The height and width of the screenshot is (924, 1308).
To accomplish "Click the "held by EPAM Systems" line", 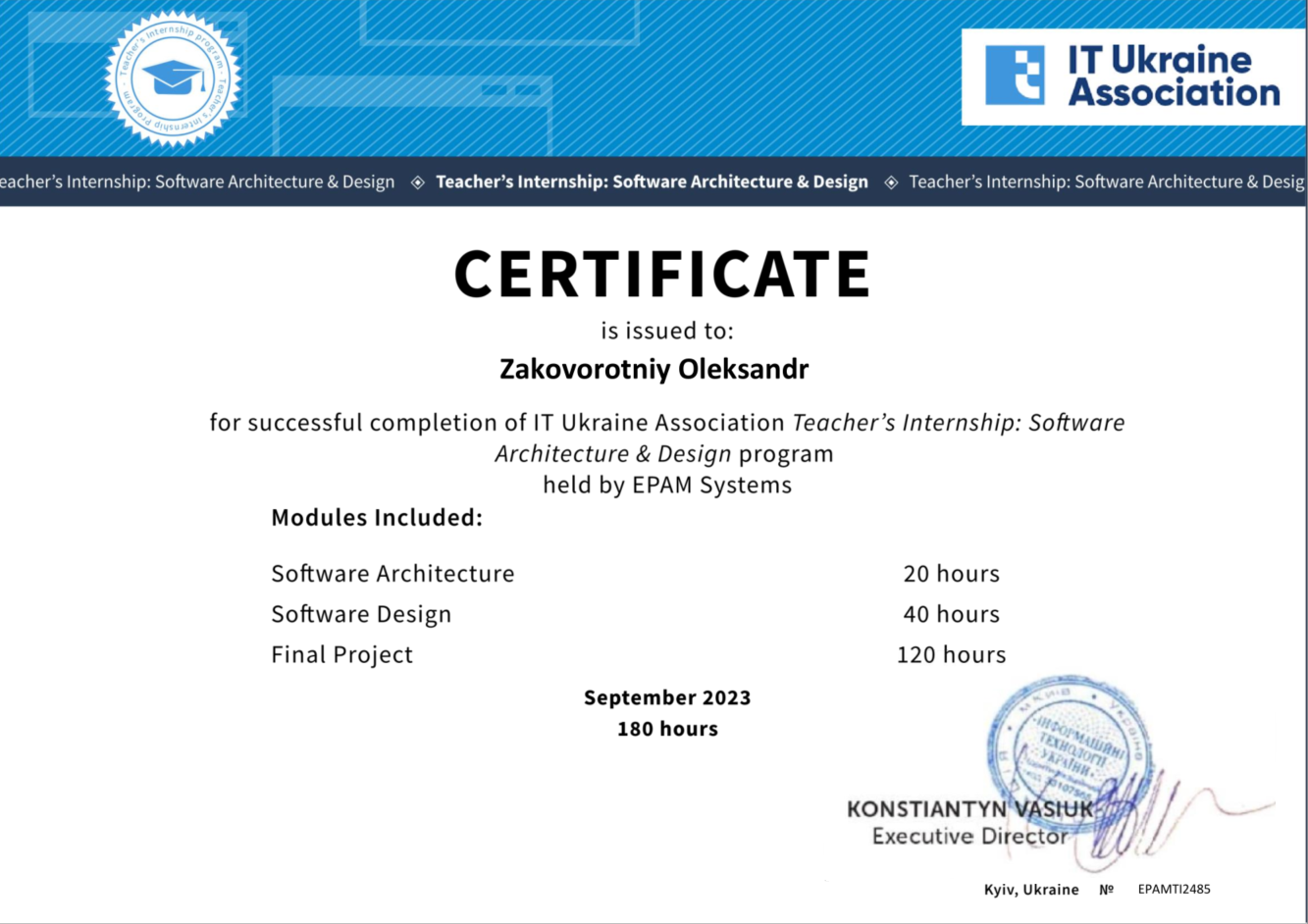I will coord(667,485).
